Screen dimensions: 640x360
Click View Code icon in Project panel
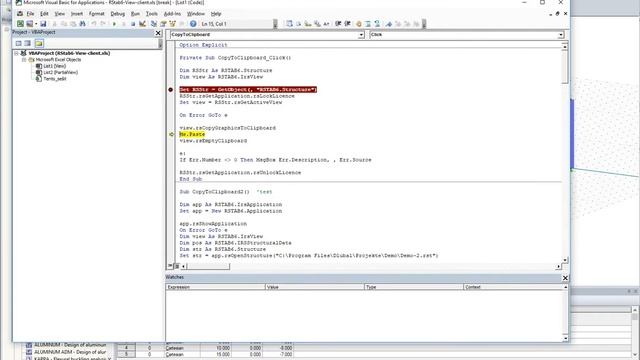tap(18, 43)
